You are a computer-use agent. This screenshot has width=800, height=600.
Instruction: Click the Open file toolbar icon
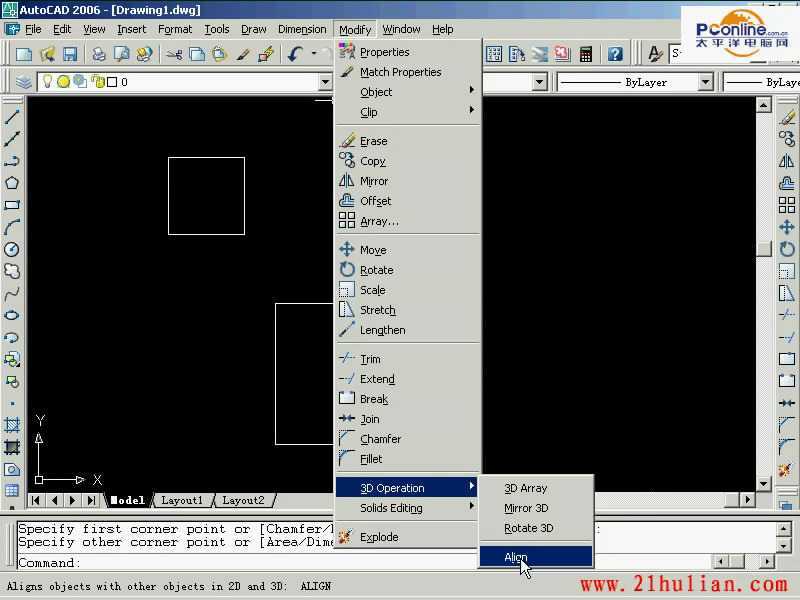pos(47,54)
